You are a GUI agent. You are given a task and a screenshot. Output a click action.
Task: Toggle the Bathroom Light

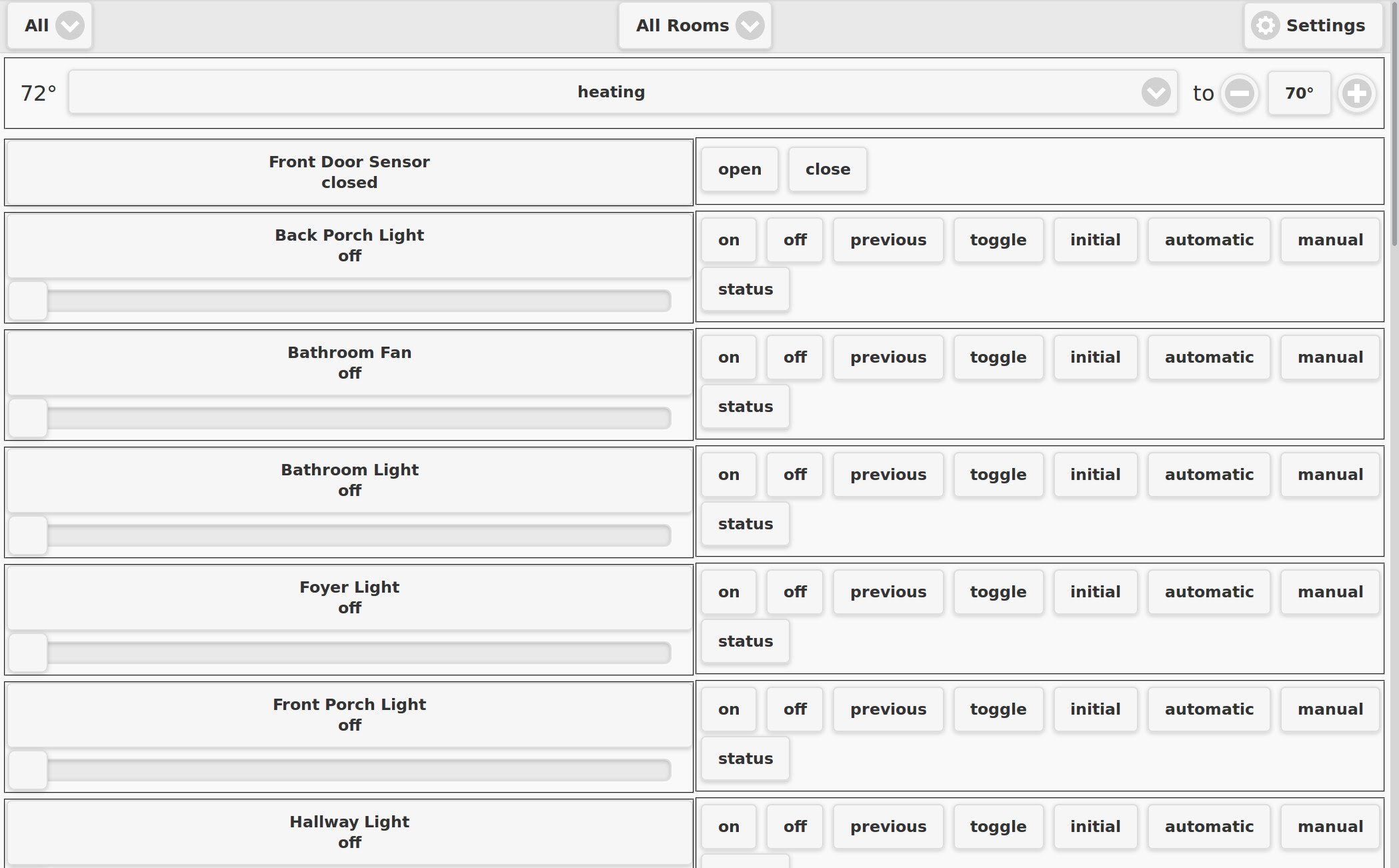(998, 475)
